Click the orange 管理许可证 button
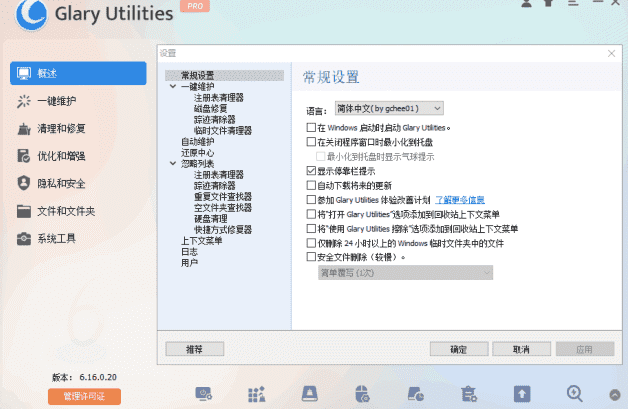Screen dimensions: 628x409 pyautogui.click(x=85, y=397)
